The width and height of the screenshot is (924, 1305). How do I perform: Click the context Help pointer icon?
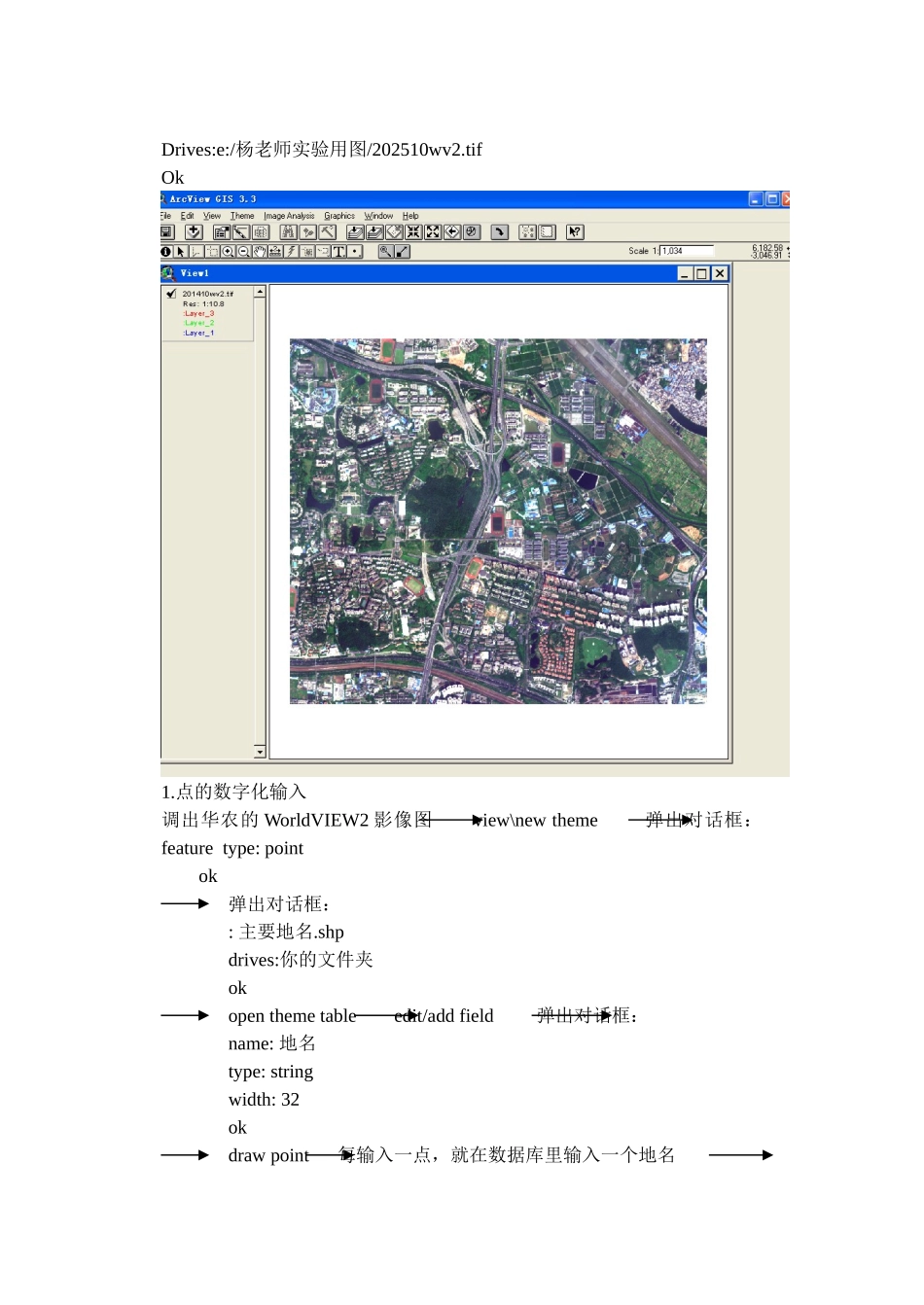pyautogui.click(x=574, y=232)
